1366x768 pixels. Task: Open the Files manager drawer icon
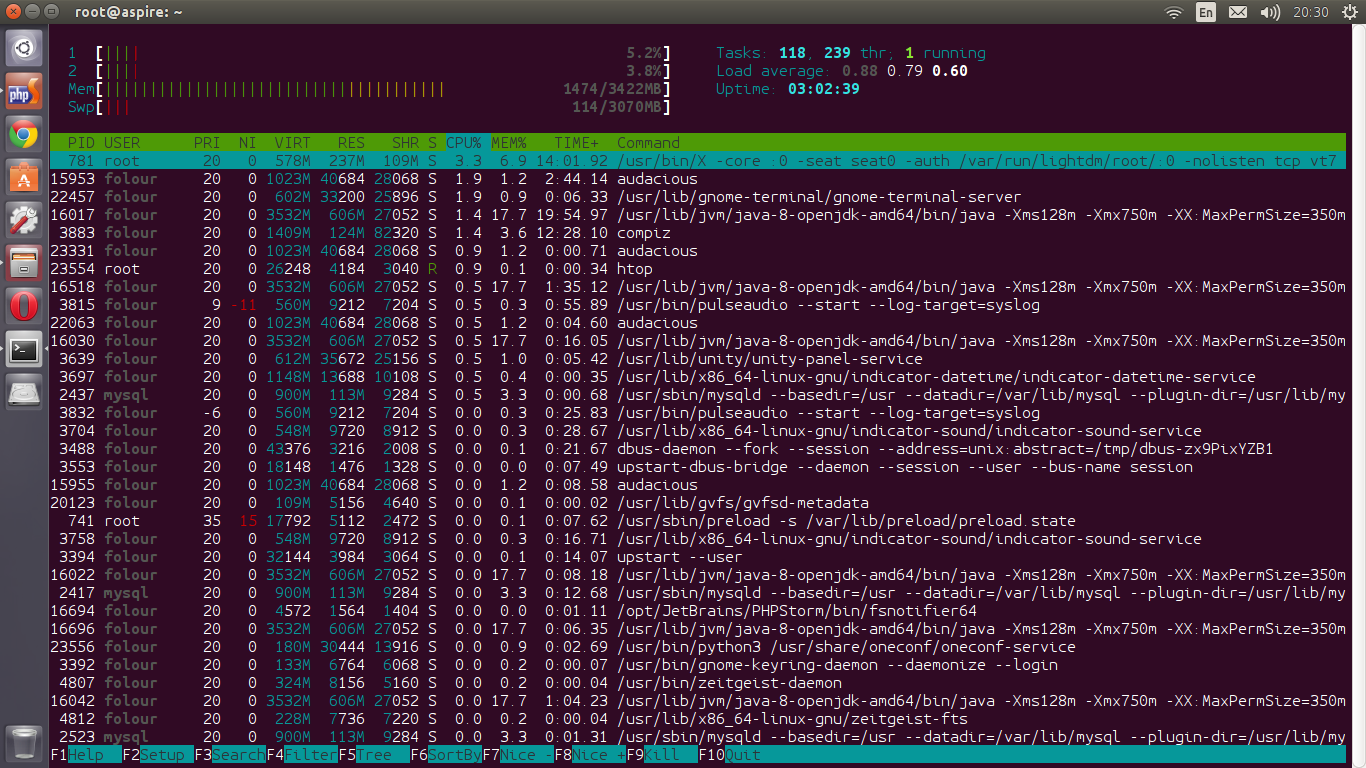[x=24, y=263]
